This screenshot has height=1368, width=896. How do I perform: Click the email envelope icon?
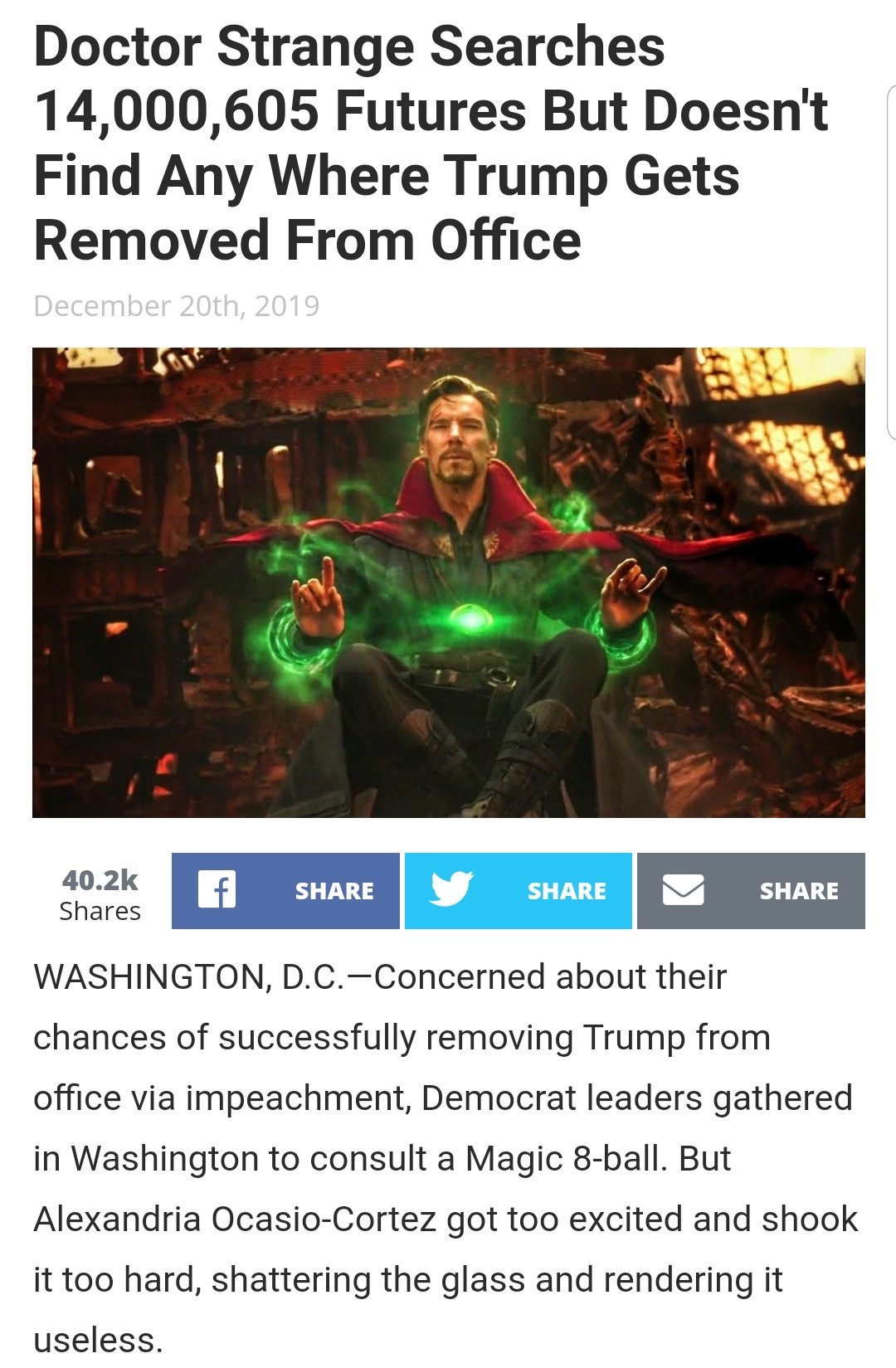[683, 891]
